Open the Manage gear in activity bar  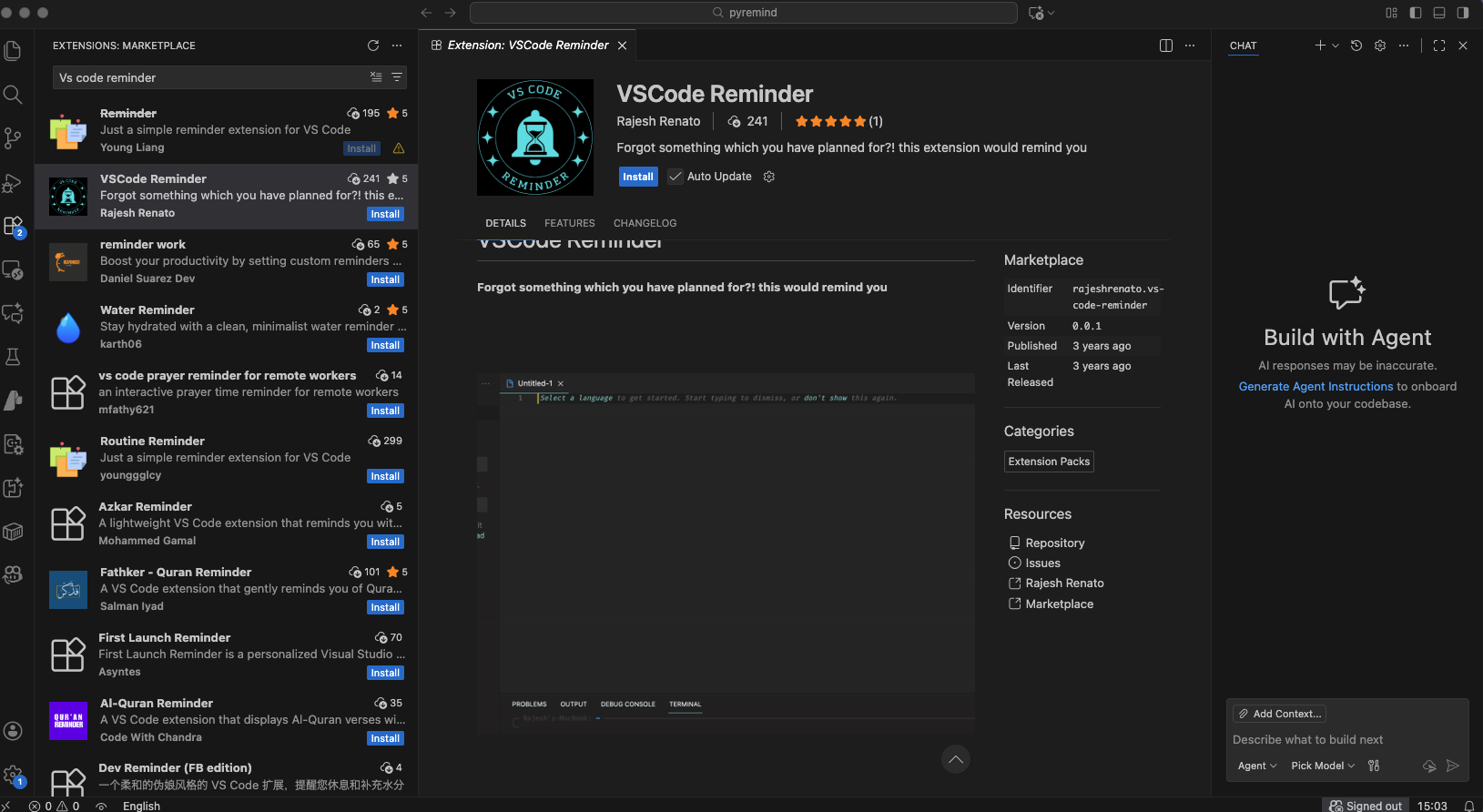click(13, 775)
